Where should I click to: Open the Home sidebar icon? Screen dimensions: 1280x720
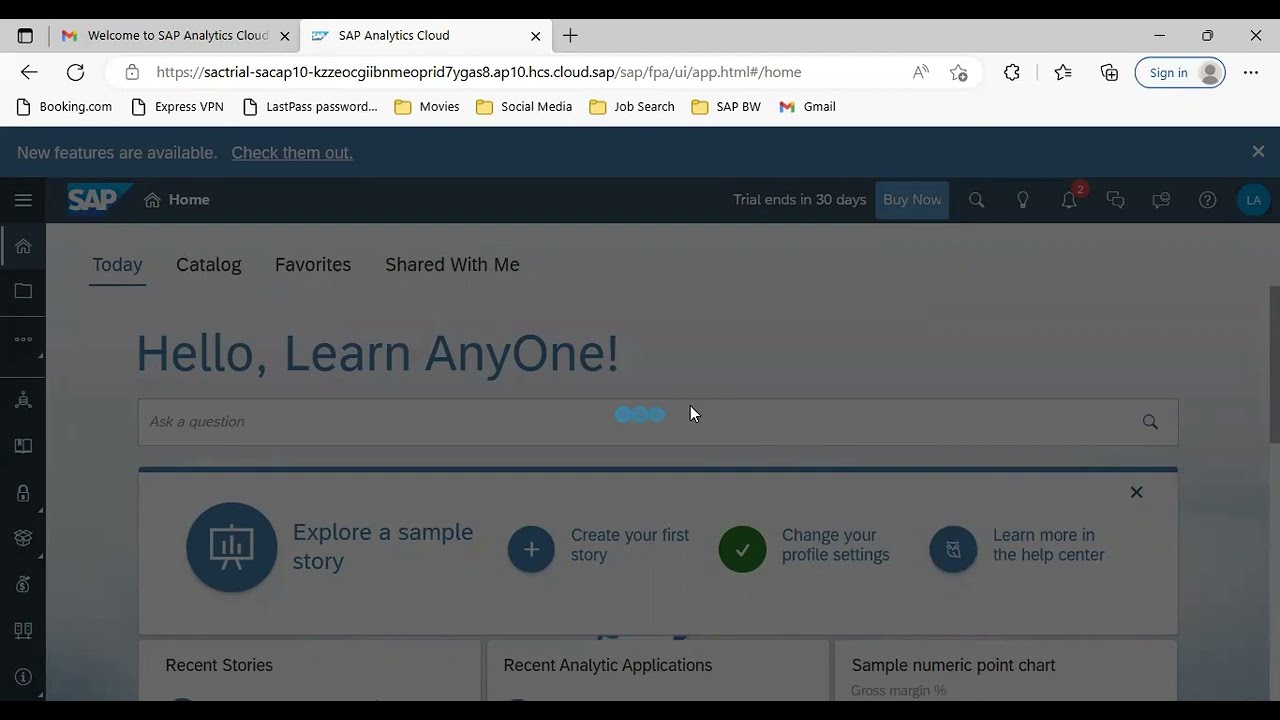point(23,246)
